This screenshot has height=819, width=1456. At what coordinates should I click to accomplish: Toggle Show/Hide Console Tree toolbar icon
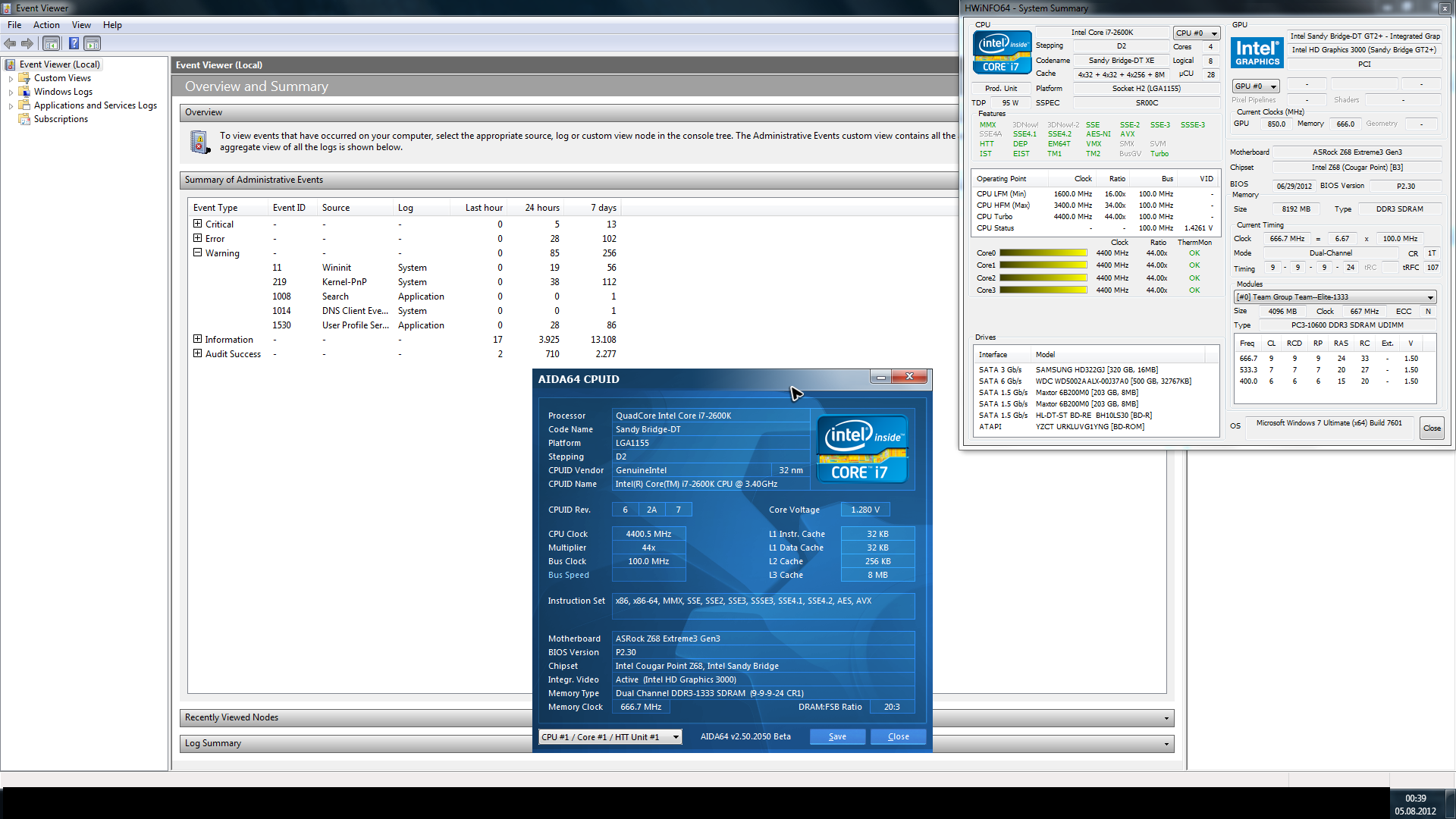[52, 44]
